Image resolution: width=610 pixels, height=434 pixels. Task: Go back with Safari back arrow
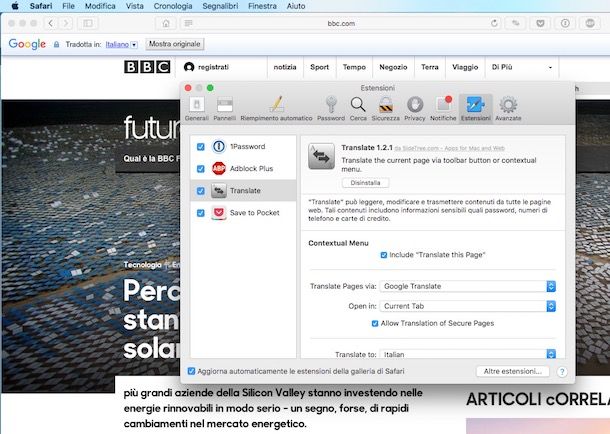pos(51,23)
